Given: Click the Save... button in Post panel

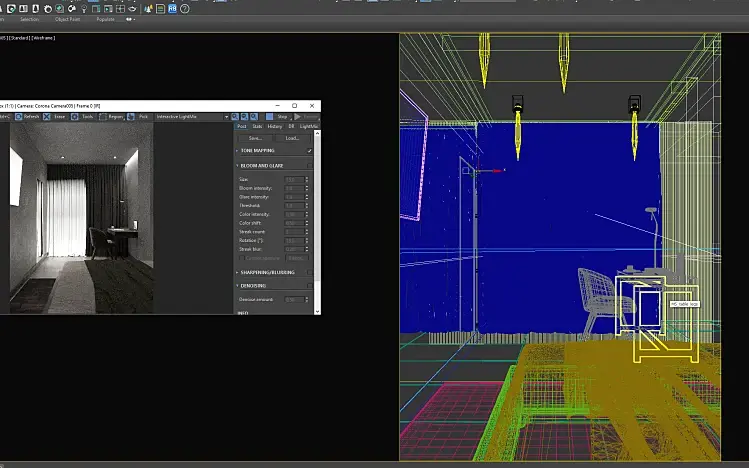Looking at the screenshot, I should point(256,138).
